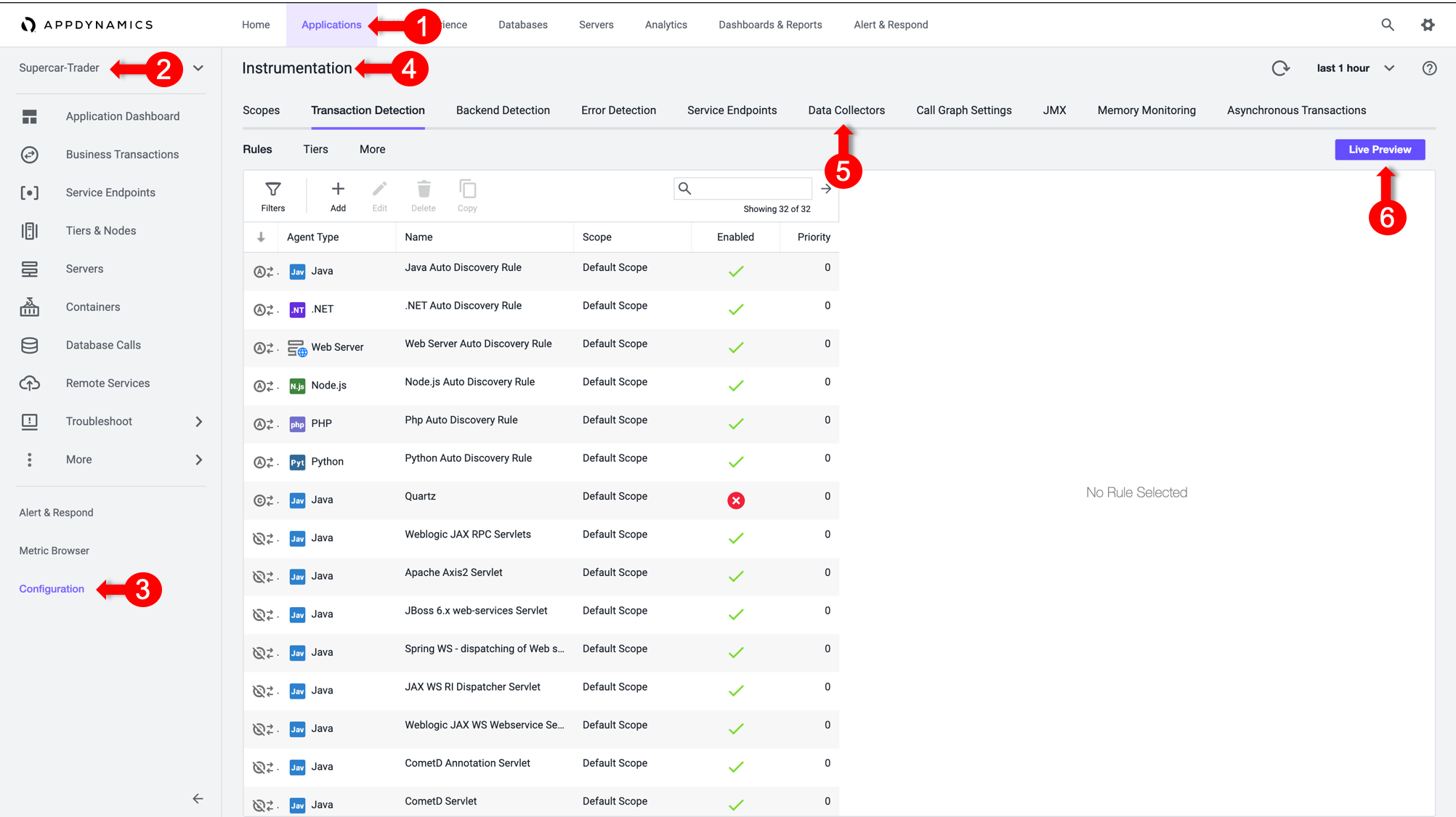Click the Node.js agent type icon
Image resolution: width=1456 pixels, height=817 pixels.
click(297, 386)
